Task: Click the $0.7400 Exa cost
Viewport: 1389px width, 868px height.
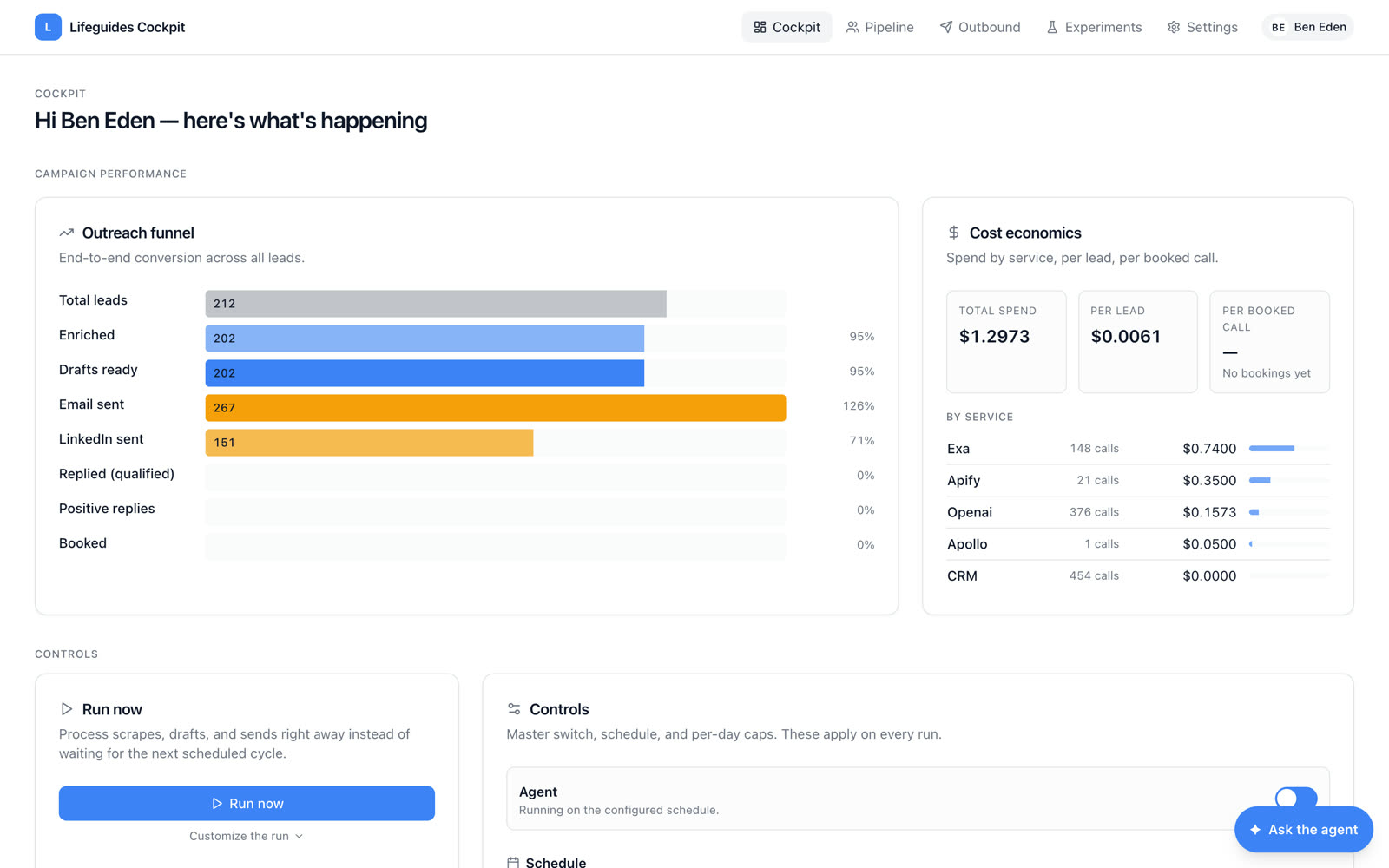Action: tap(1209, 449)
